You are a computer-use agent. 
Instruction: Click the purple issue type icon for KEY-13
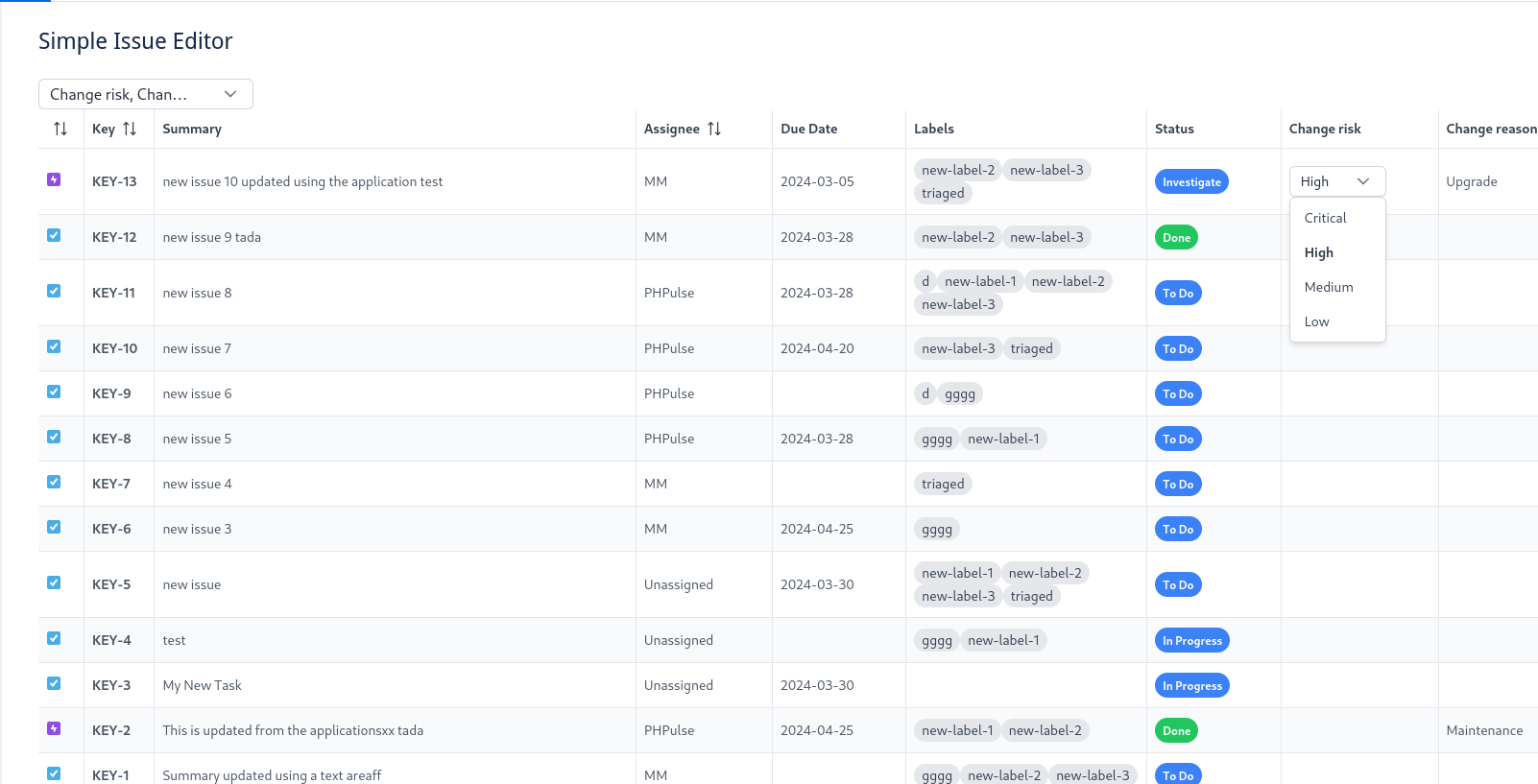(x=54, y=179)
